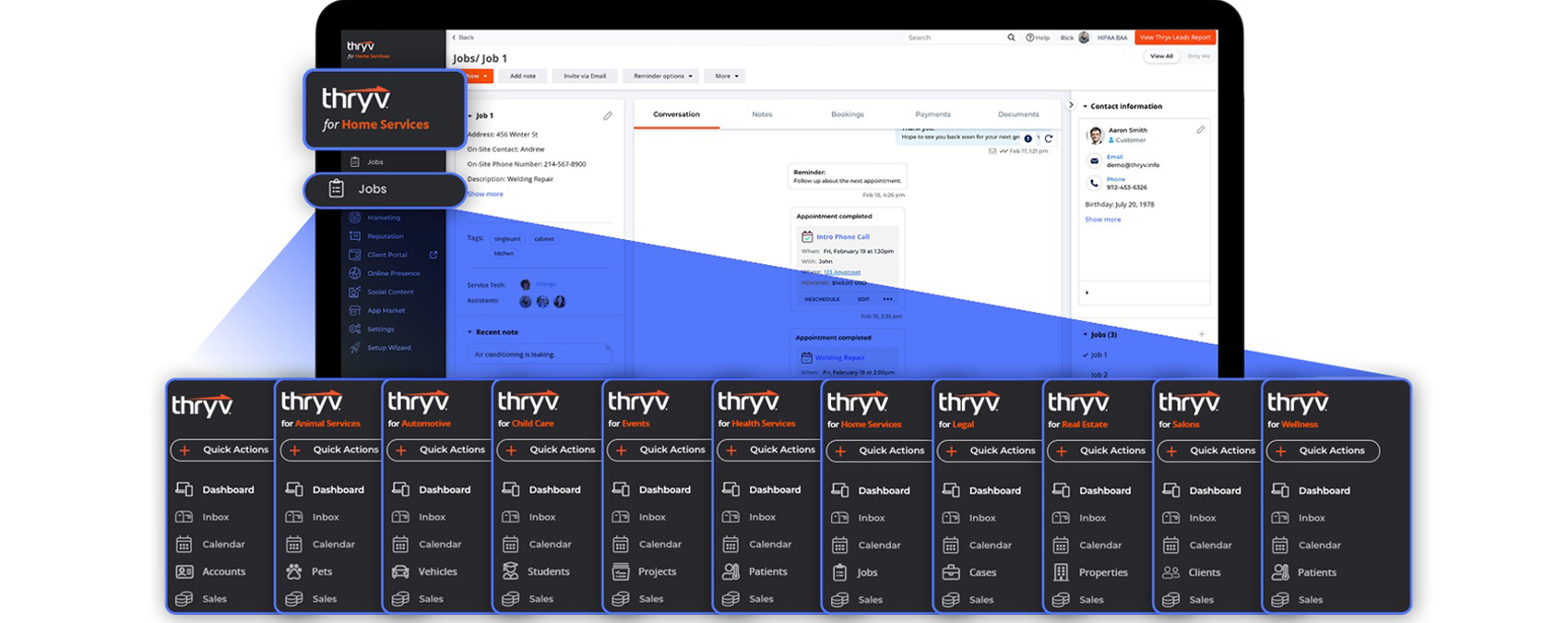Click the refresh icon in the conversation
1568x623 pixels.
[x=1049, y=138]
